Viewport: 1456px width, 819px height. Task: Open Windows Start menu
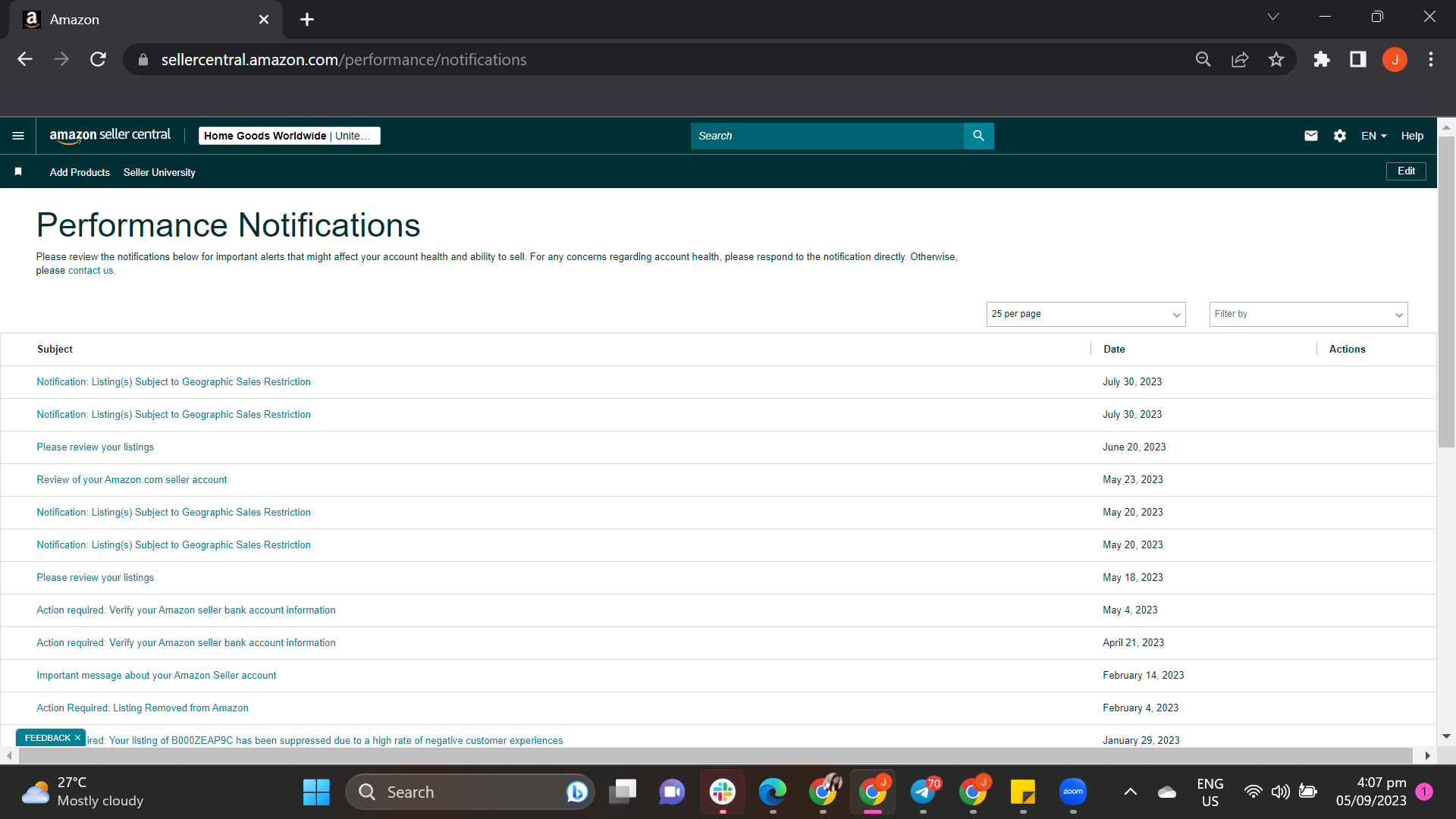(316, 792)
